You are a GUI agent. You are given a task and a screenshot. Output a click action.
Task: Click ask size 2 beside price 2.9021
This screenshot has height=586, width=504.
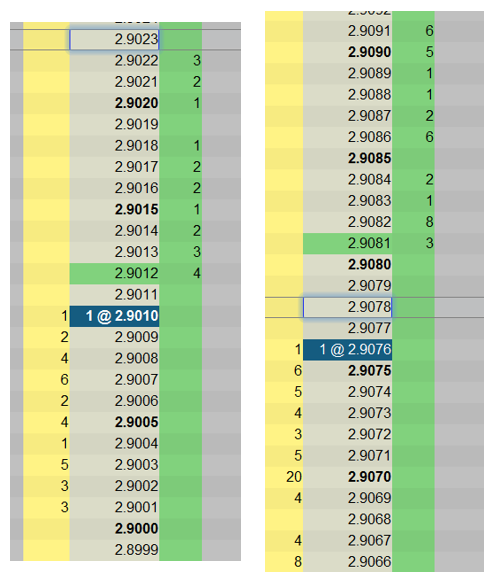pyautogui.click(x=197, y=82)
